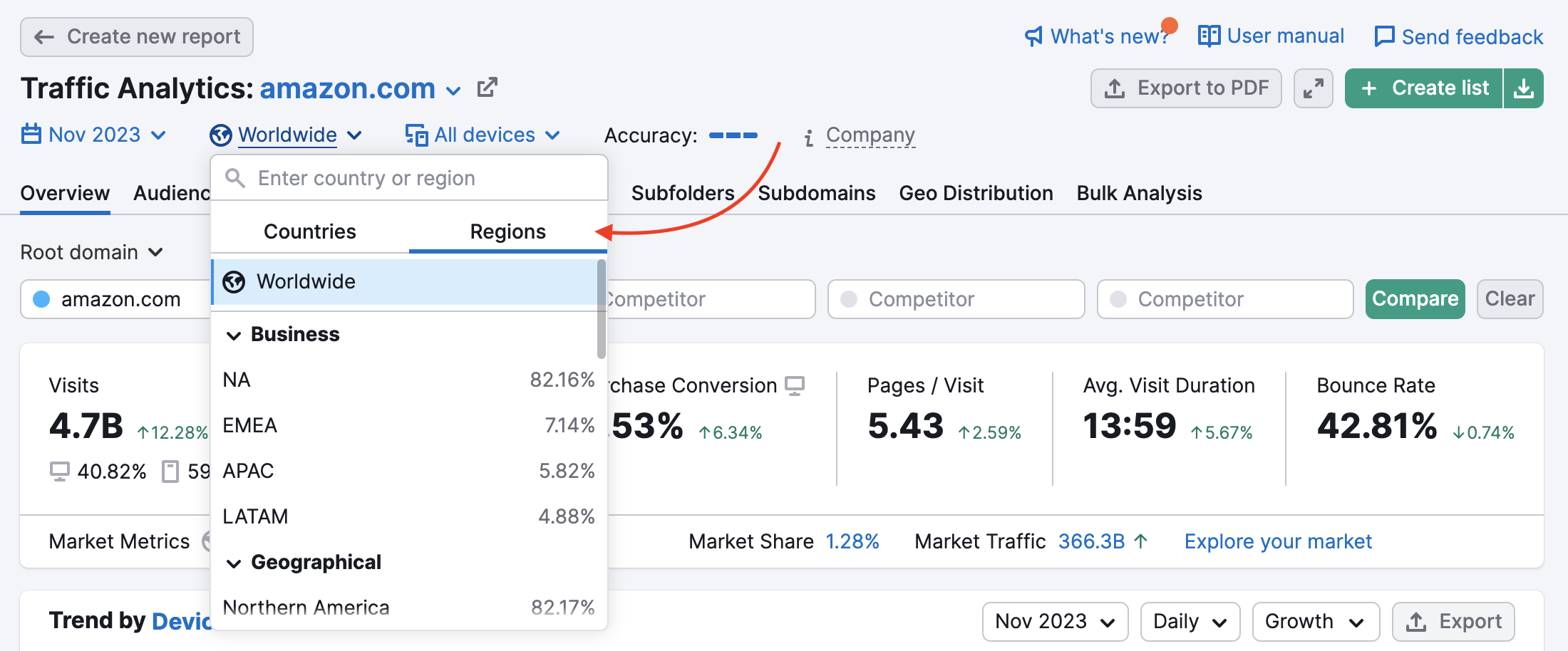The width and height of the screenshot is (1568, 651).
Task: Select the NA region row
Action: pos(408,380)
